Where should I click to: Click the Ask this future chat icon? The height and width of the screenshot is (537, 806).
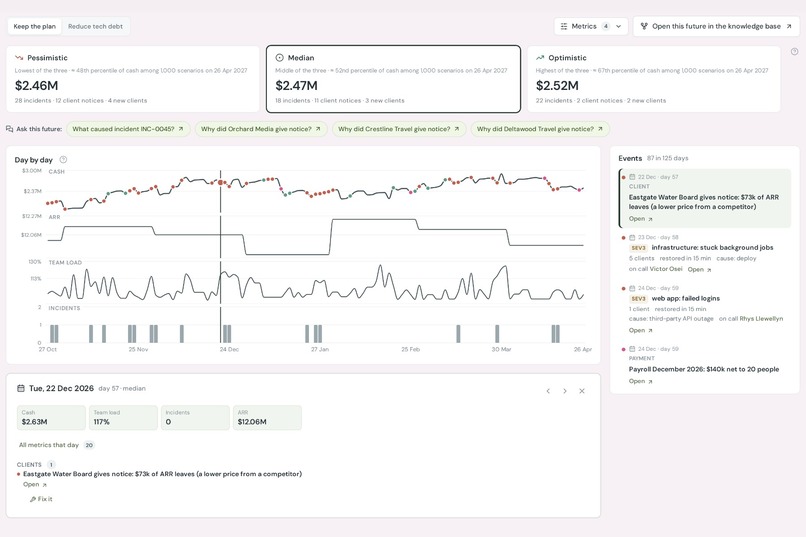tap(9, 129)
